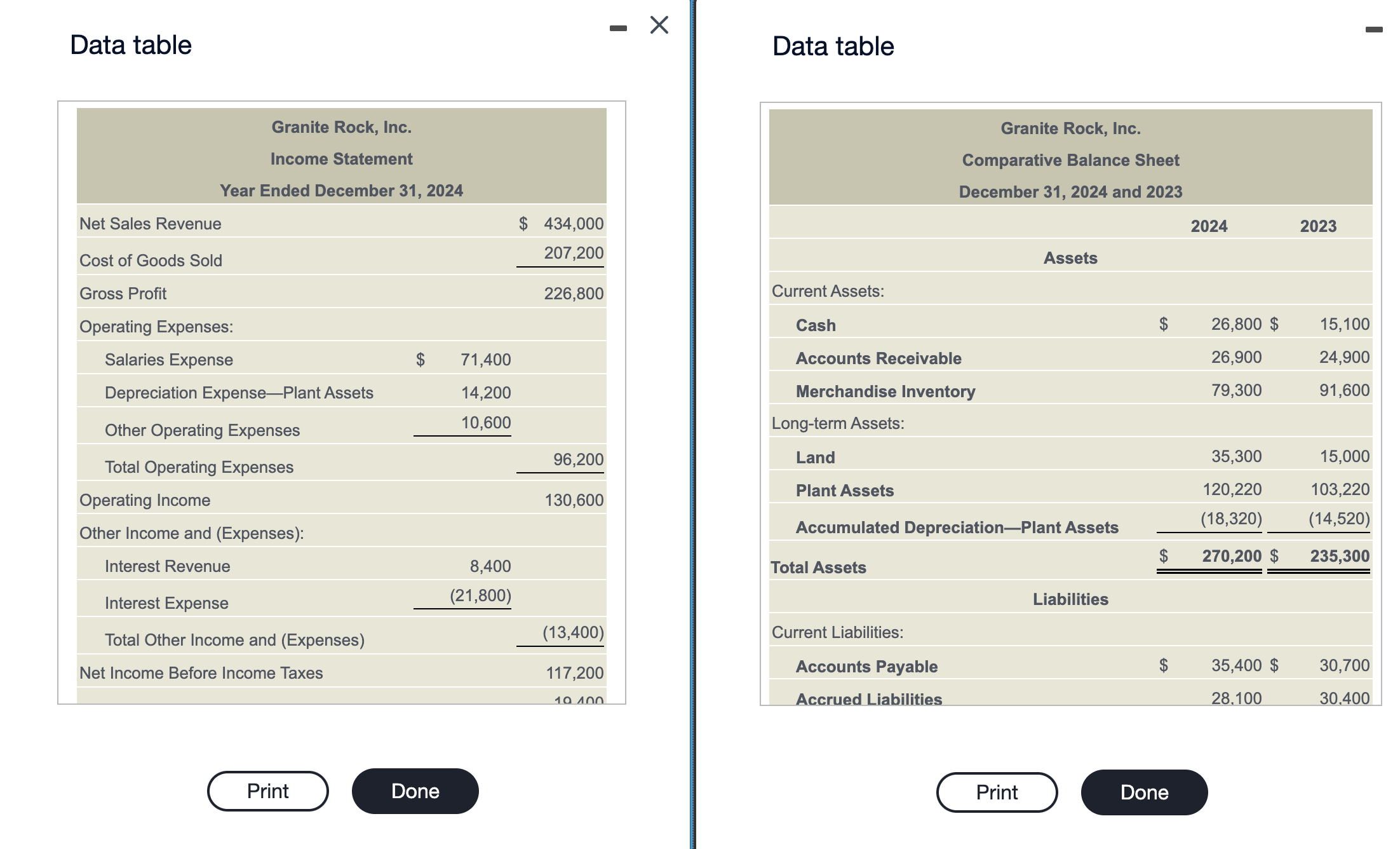Image resolution: width=1400 pixels, height=849 pixels.
Task: Click the Print button on the income statement dialog
Action: pyautogui.click(x=267, y=791)
